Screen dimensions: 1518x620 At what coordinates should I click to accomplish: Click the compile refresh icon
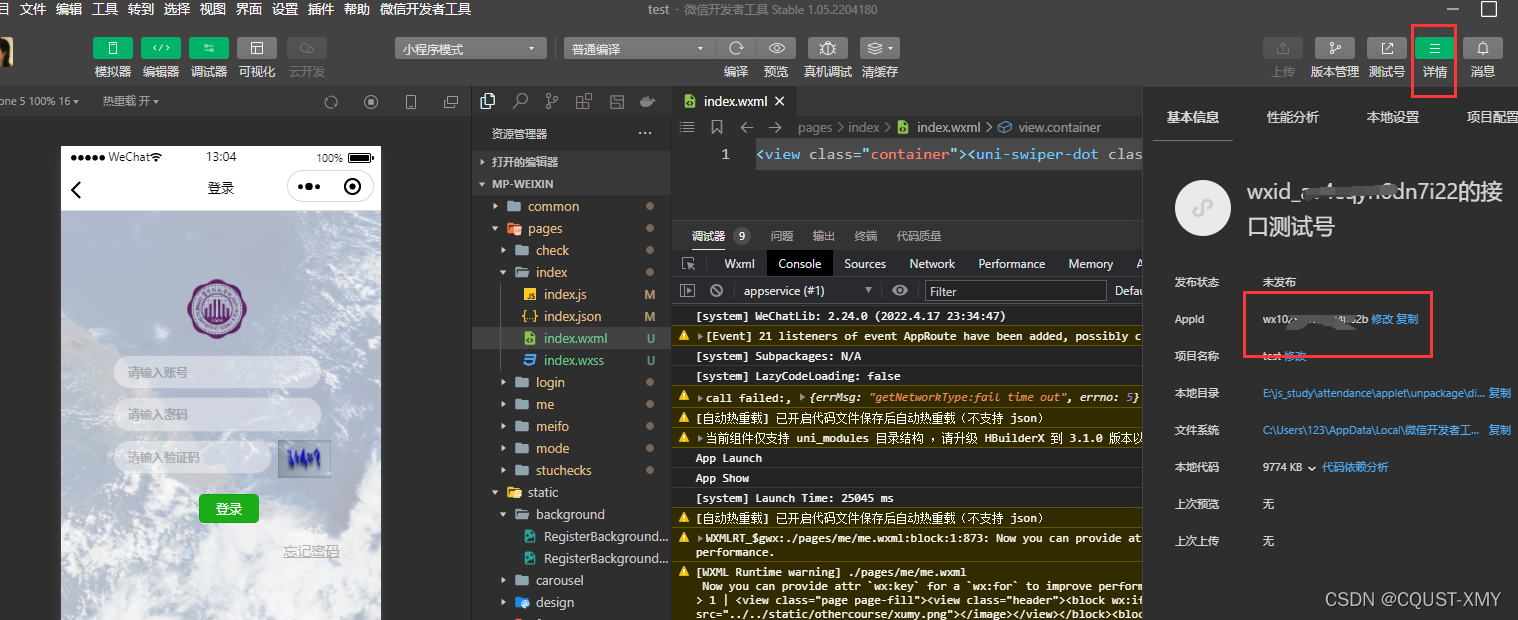tap(736, 48)
